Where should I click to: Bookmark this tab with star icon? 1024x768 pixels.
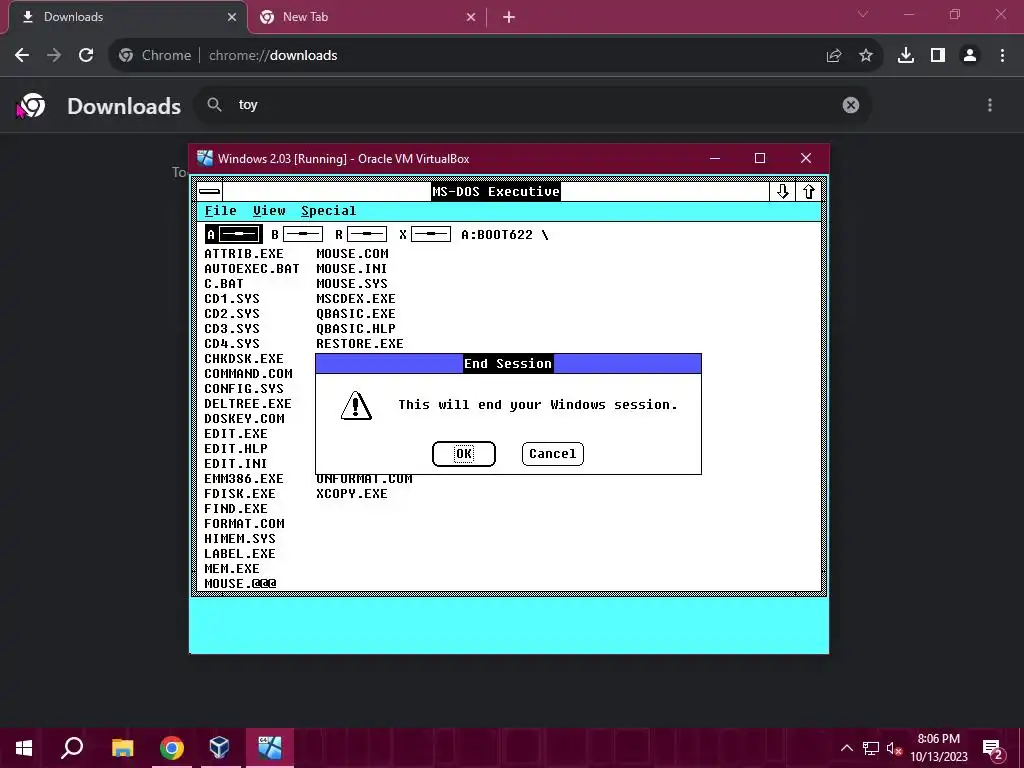pos(866,56)
